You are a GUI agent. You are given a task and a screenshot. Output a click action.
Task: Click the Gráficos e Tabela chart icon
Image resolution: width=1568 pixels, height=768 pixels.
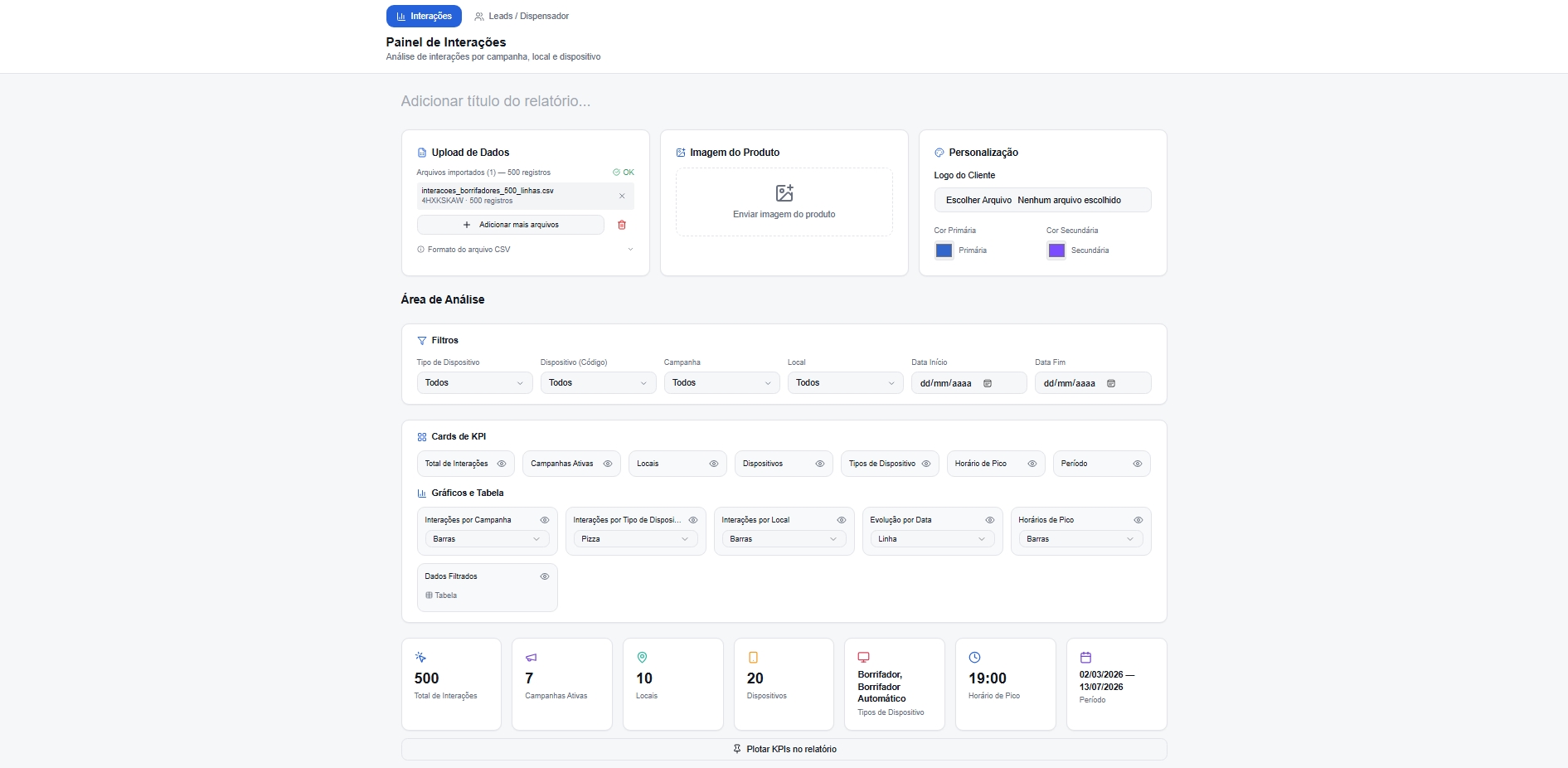coord(422,493)
